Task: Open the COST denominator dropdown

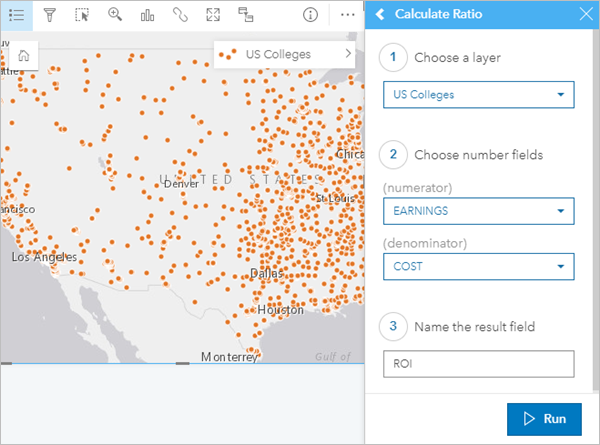Action: click(478, 266)
